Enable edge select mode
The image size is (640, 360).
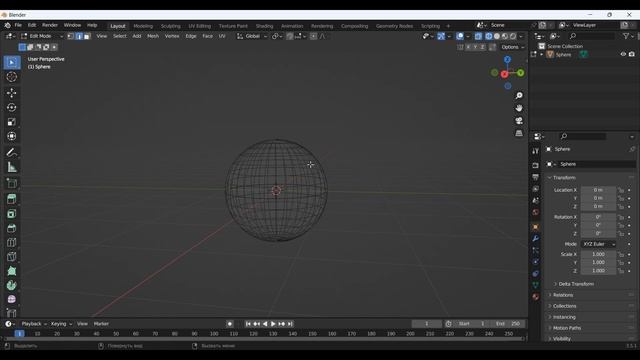(79, 36)
